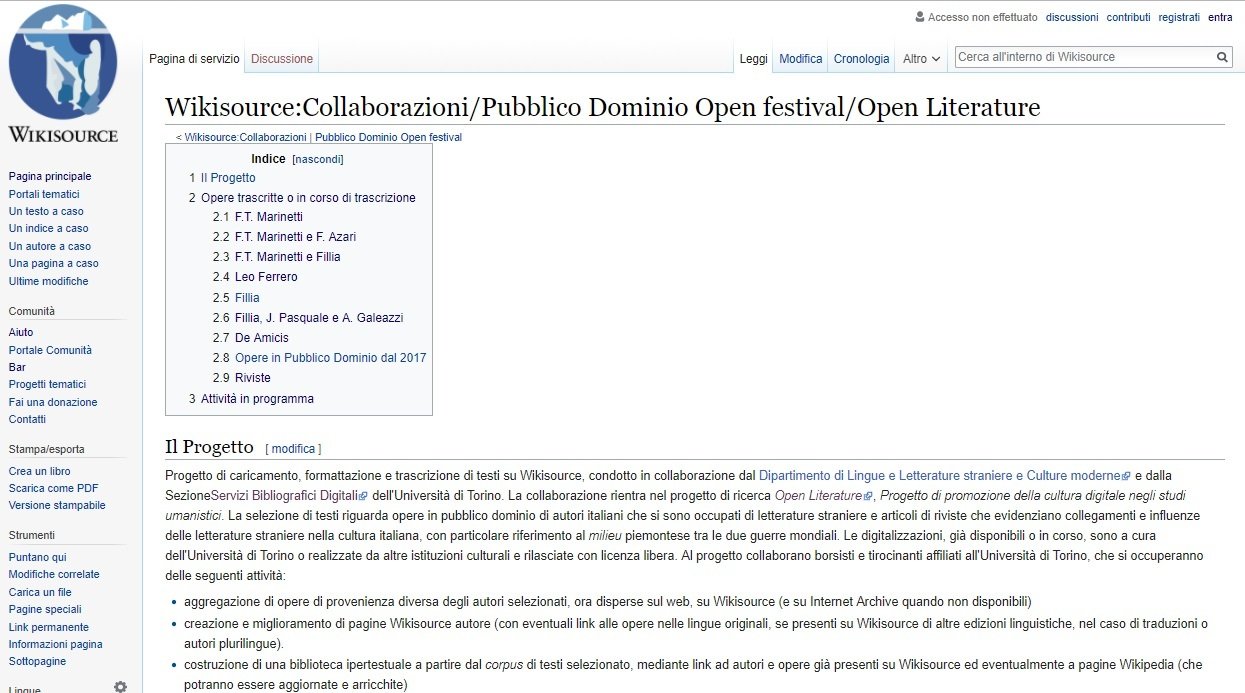Click Scarica come PDF
Image resolution: width=1245 pixels, height=693 pixels.
(53, 488)
